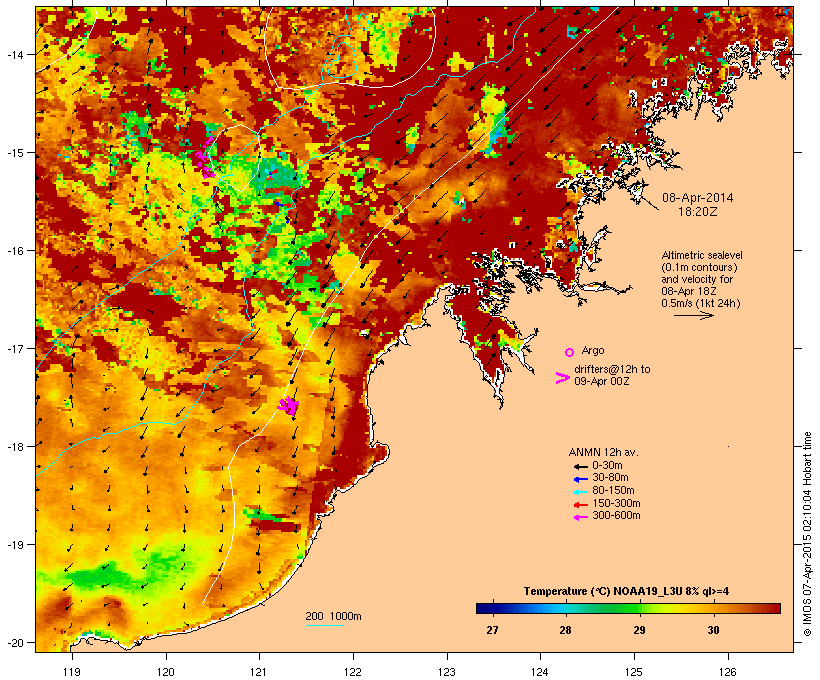Screen dimensions: 820x680
Task: Click the 'ANMN 12h av.' heading
Action: tap(603, 452)
